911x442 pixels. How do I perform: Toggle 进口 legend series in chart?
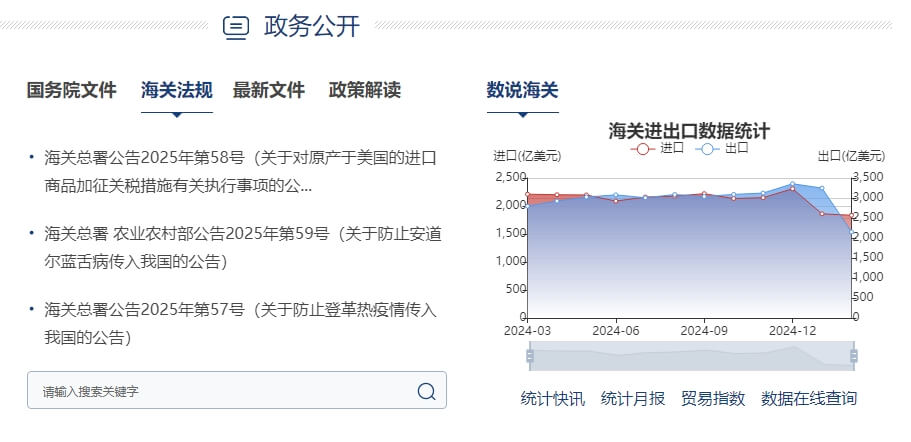click(657, 148)
